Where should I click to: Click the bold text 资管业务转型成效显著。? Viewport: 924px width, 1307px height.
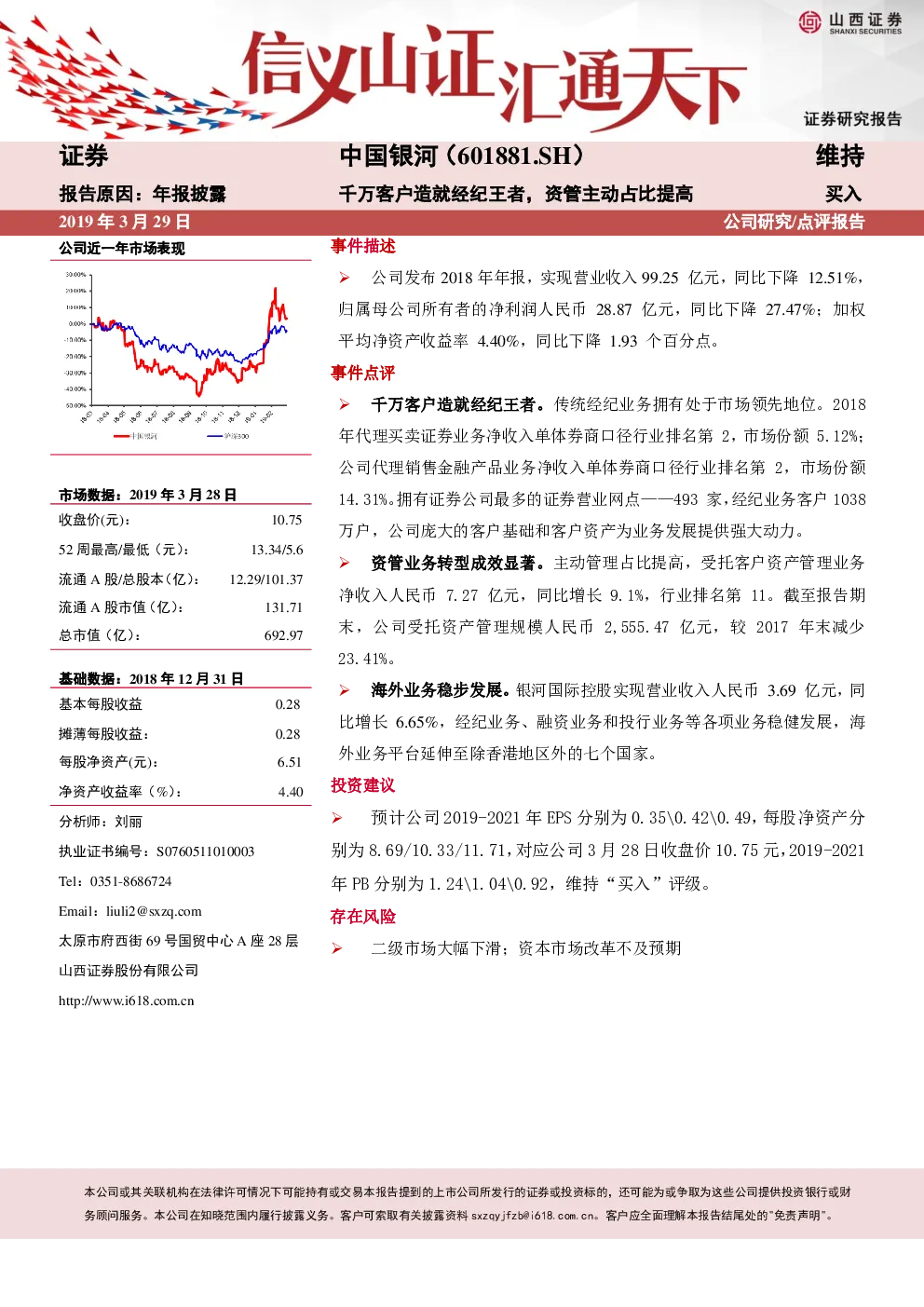click(458, 563)
